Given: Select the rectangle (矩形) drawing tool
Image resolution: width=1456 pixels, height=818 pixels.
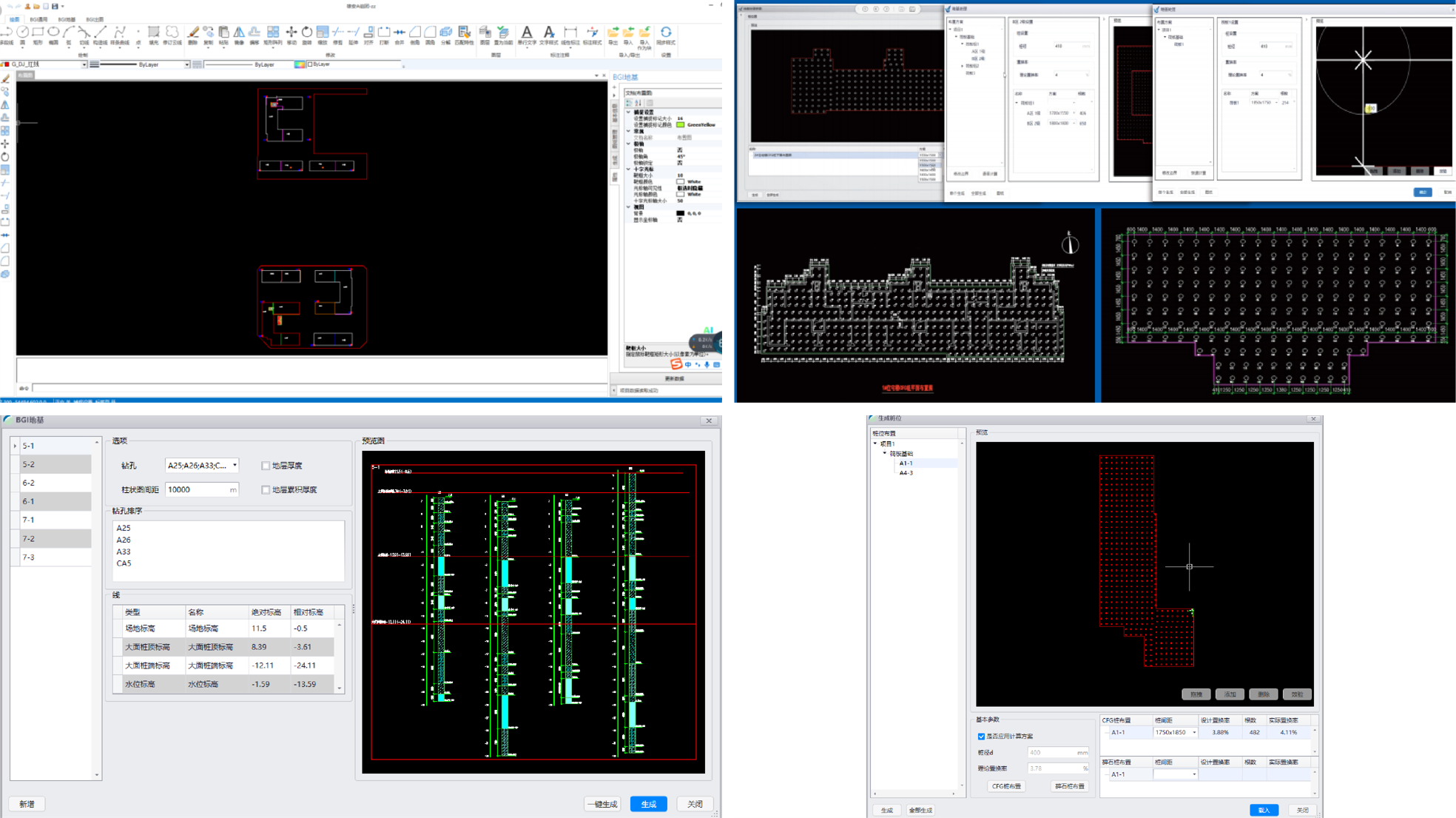Looking at the screenshot, I should (x=38, y=32).
